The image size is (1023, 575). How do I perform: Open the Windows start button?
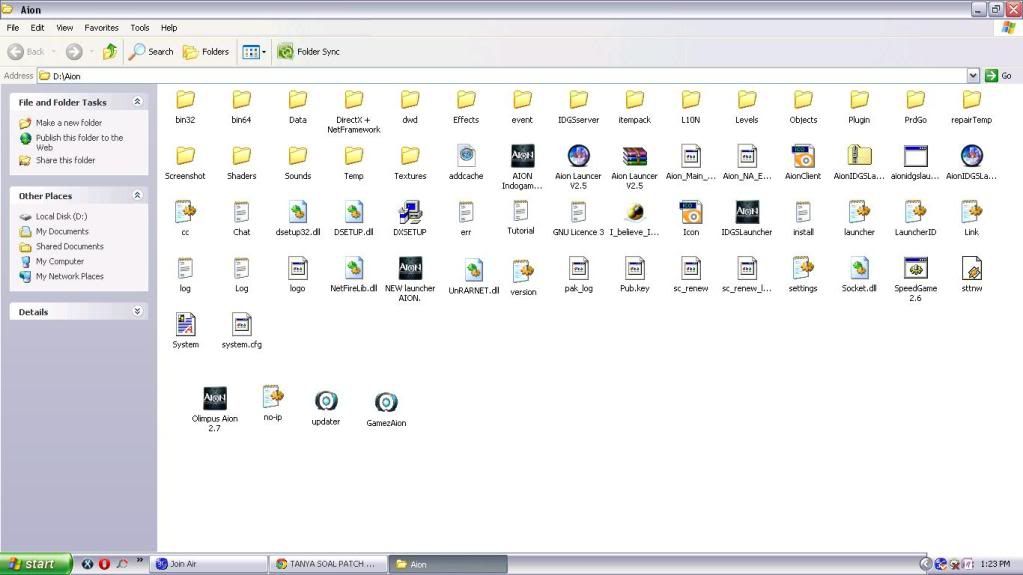[x=37, y=564]
